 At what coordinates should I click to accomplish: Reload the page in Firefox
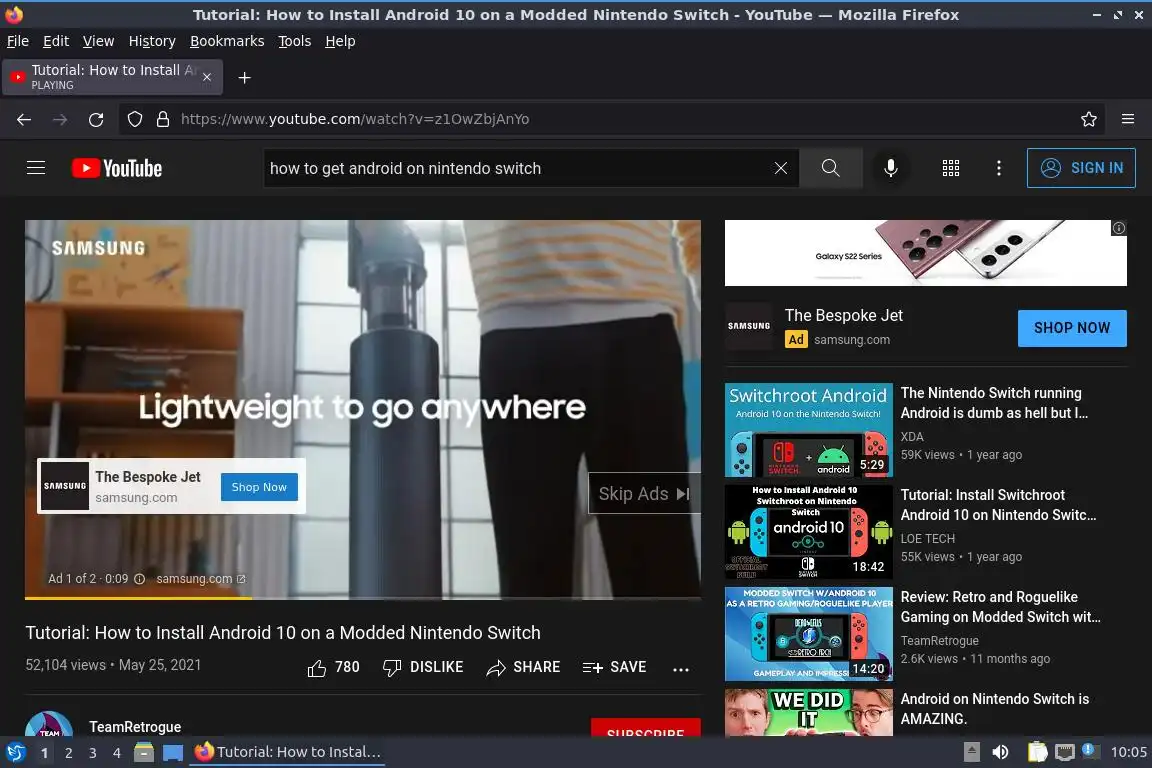point(96,119)
